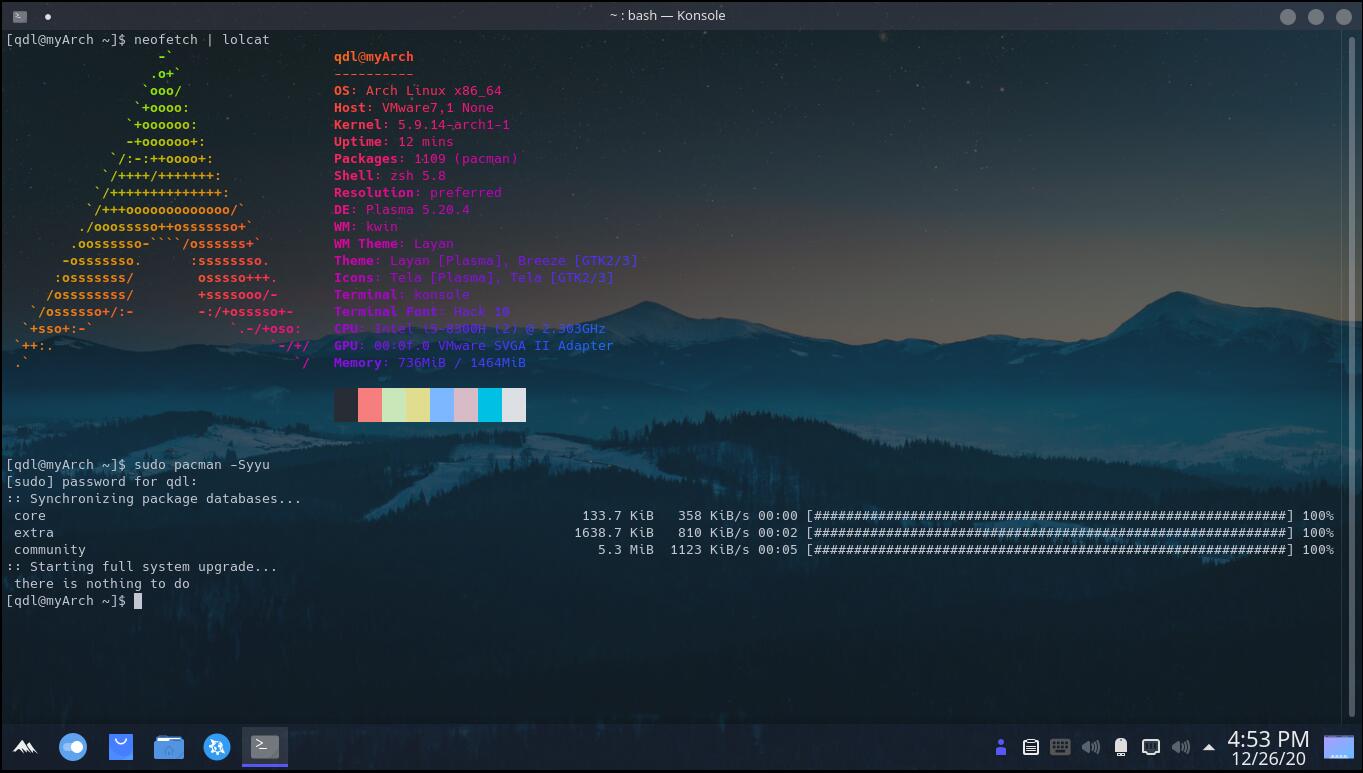Open the application launcher mountain icon
This screenshot has width=1363, height=773.
click(25, 747)
